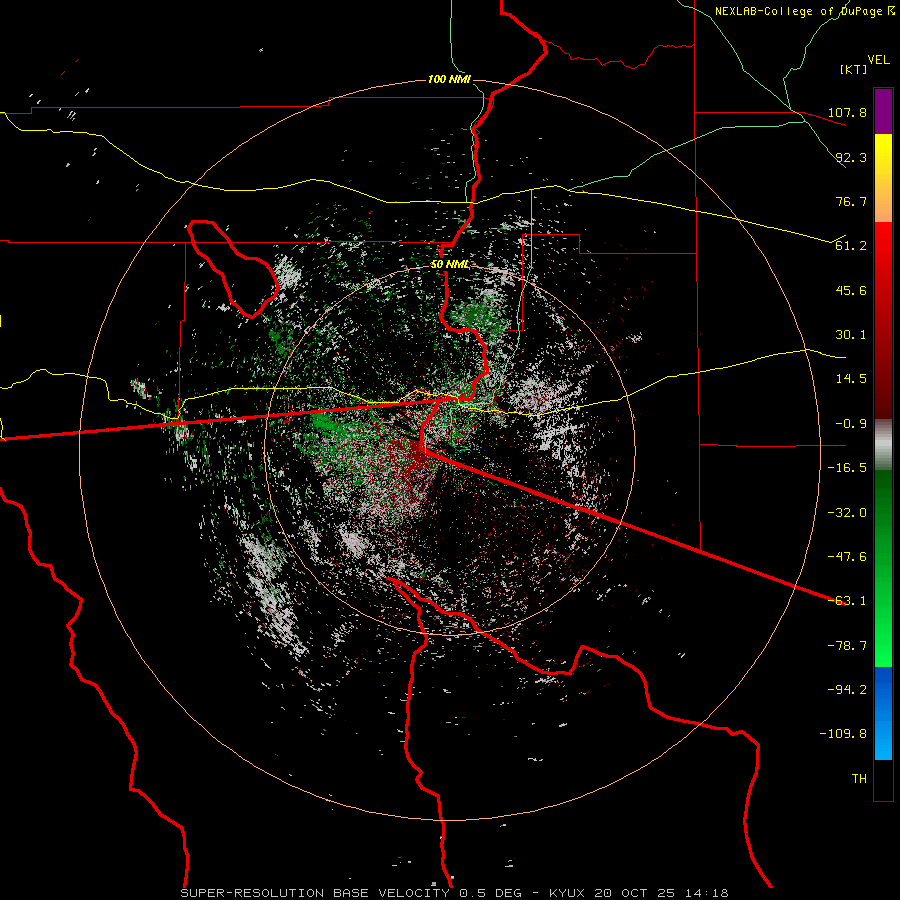Image resolution: width=900 pixels, height=900 pixels.
Task: Click the TH threshold label
Action: 859,779
